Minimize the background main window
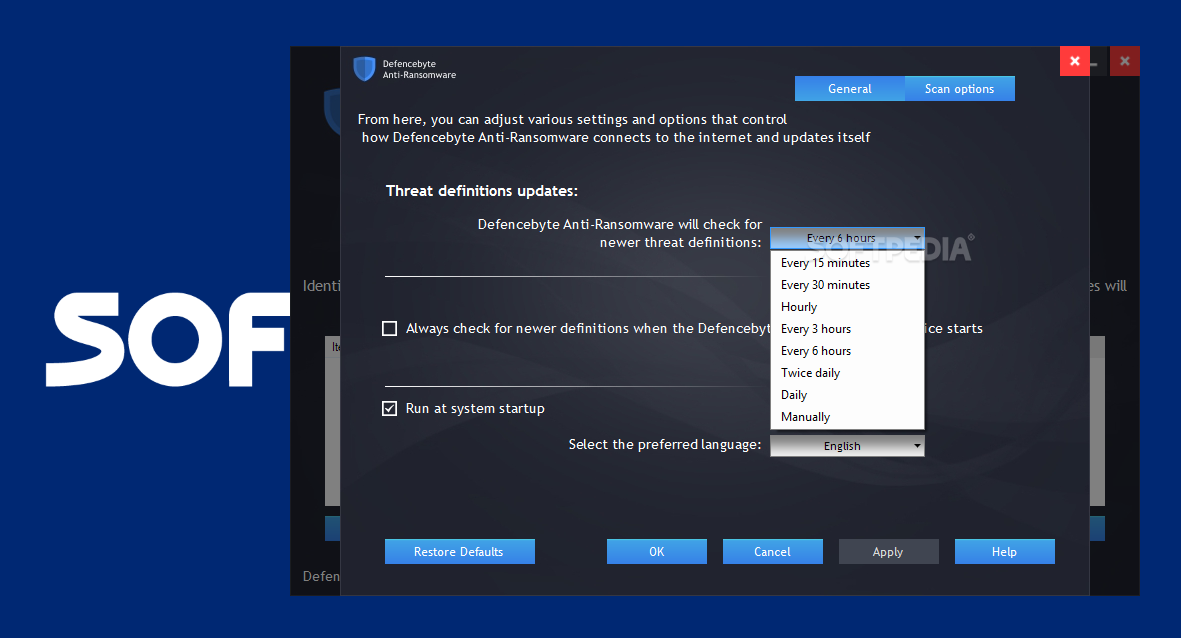The height and width of the screenshot is (638, 1181). [1099, 61]
